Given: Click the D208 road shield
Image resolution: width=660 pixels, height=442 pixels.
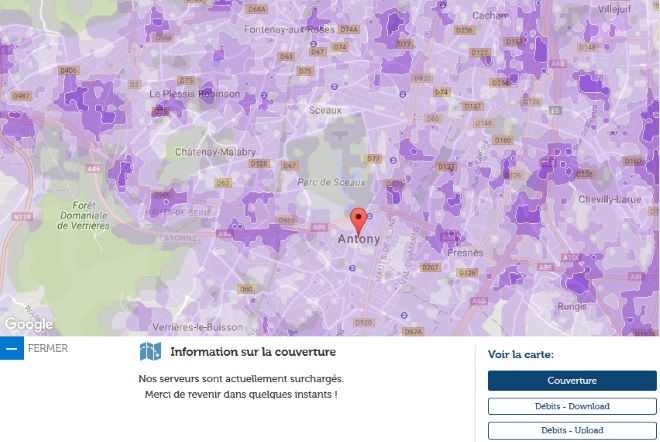Looking at the screenshot, I should (x=584, y=174).
